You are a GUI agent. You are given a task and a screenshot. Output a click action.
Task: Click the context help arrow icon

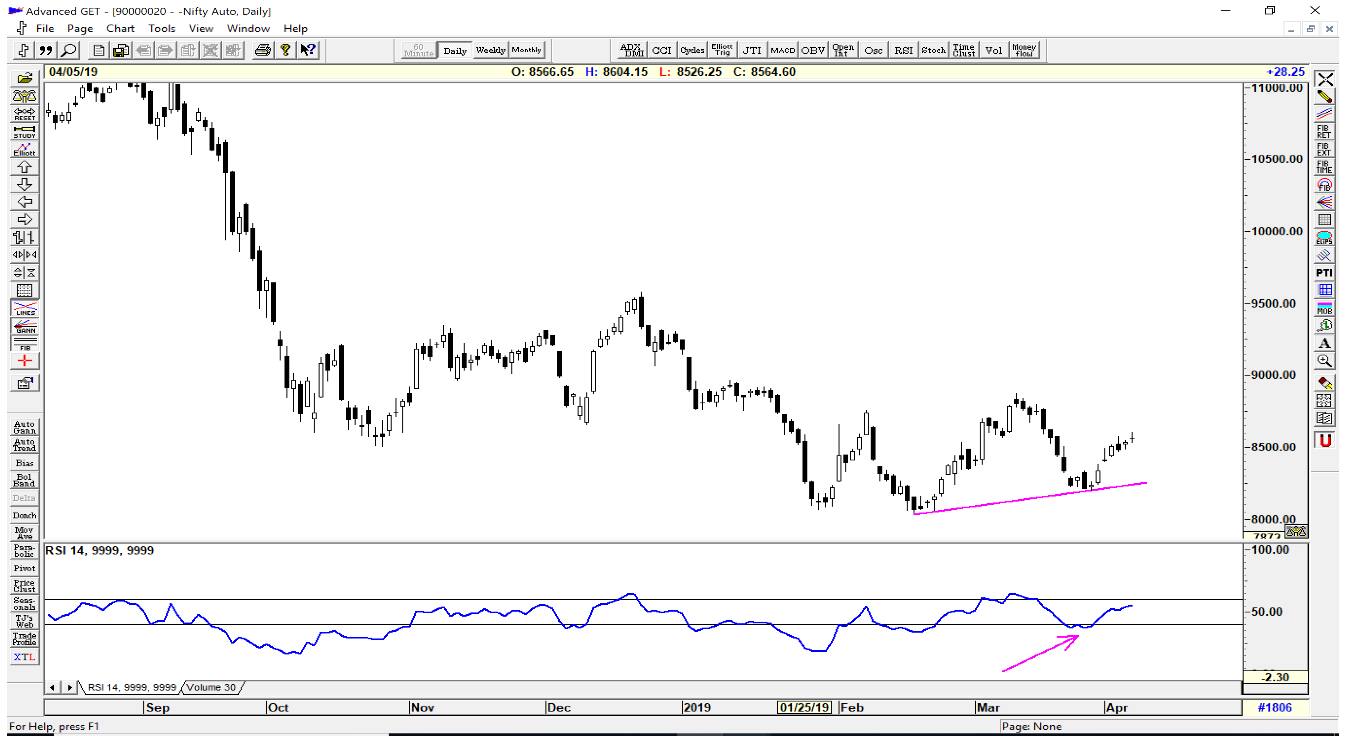[x=309, y=51]
